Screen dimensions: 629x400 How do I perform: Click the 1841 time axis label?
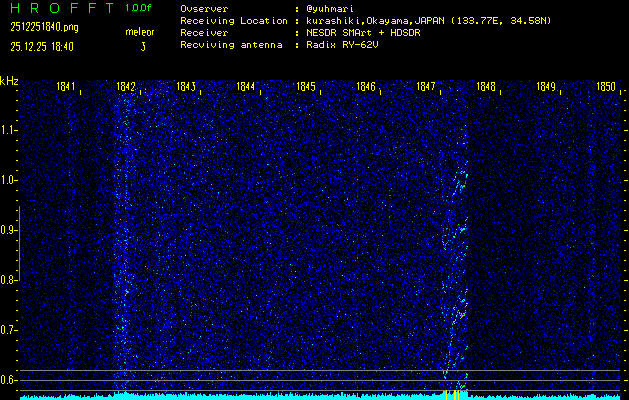66,86
